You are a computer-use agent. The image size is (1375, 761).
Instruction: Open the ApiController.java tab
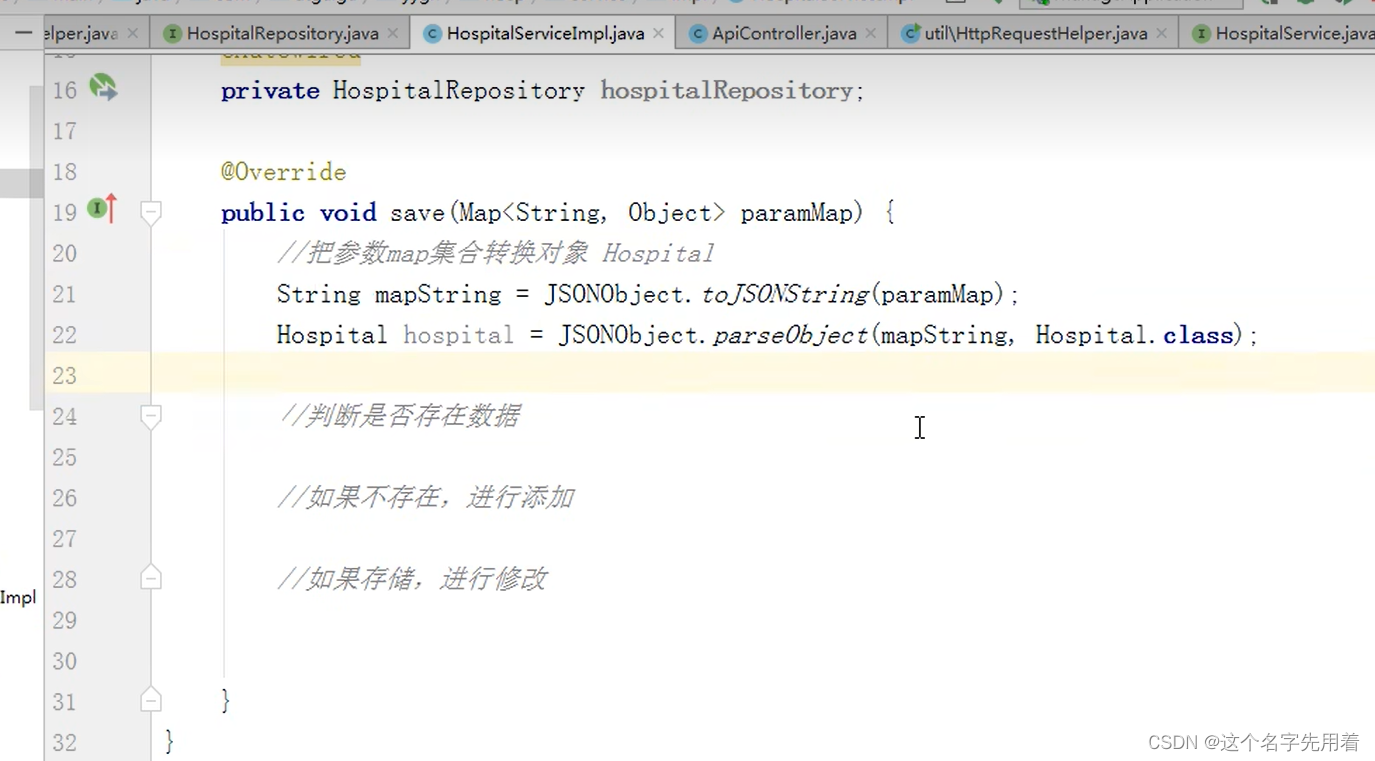[x=783, y=33]
